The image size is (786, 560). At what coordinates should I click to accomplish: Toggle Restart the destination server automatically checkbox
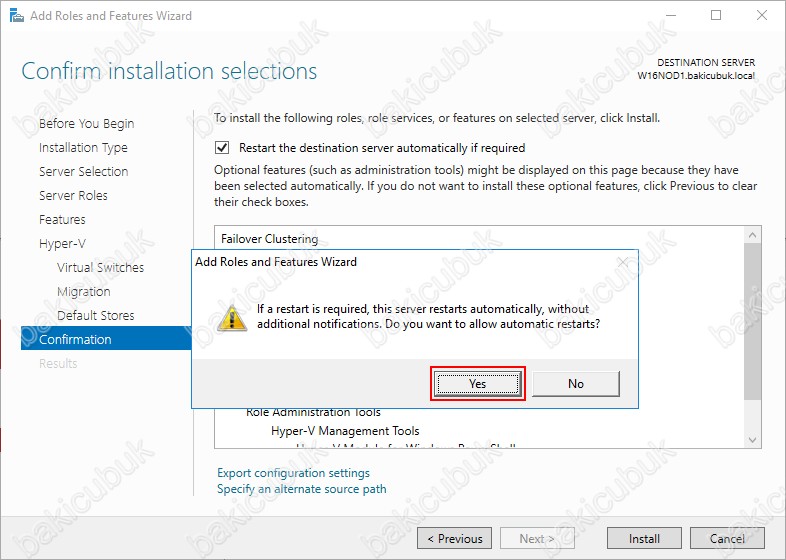coord(222,148)
